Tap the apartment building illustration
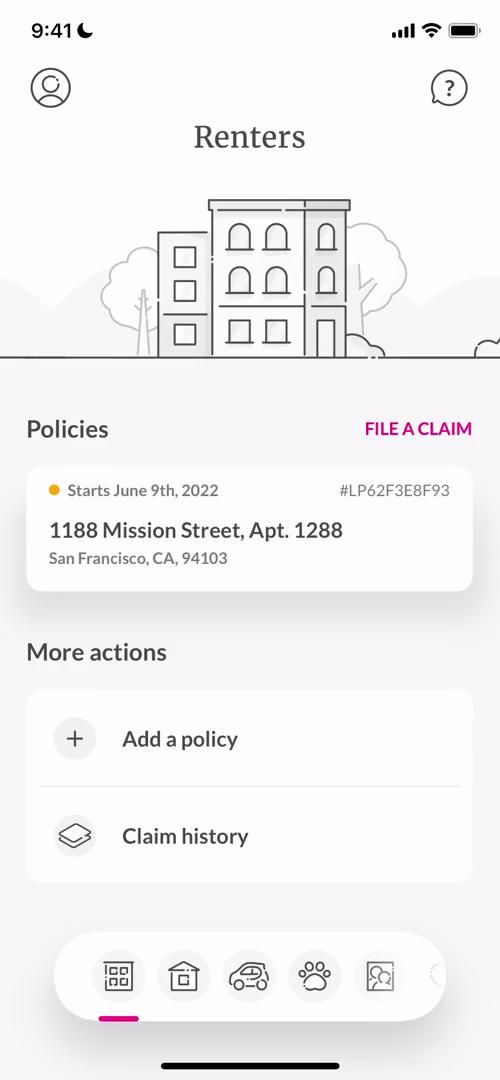This screenshot has width=500, height=1080. 255,278
